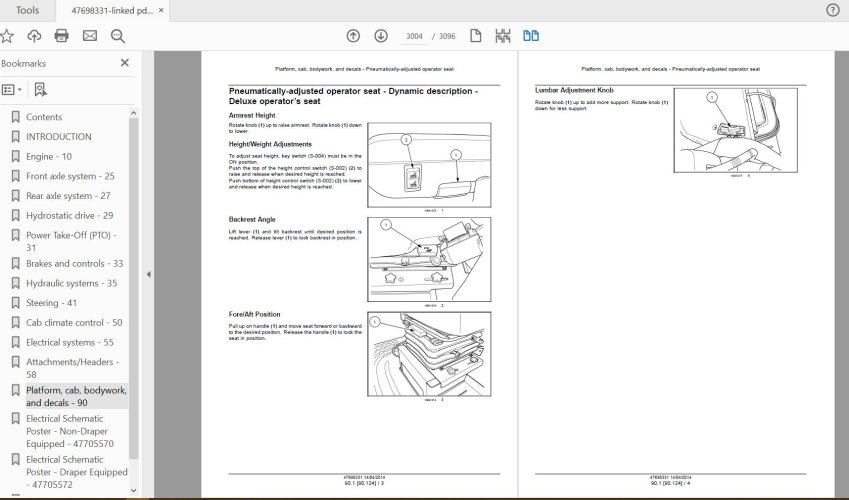The height and width of the screenshot is (500, 849).
Task: Jump to Cab climate control - 50 bookmark
Action: 74,322
